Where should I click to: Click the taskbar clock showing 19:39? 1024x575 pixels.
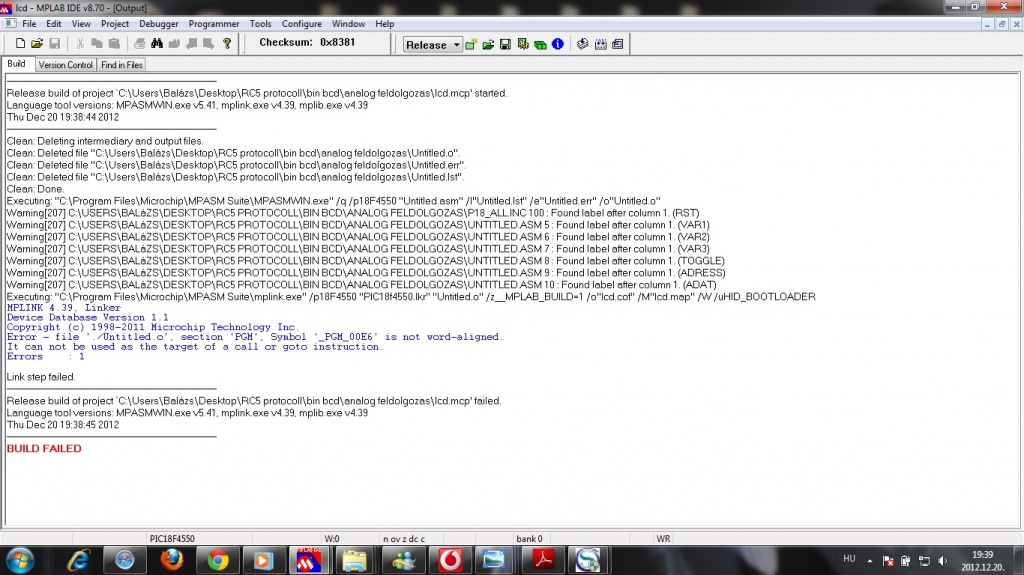982,561
